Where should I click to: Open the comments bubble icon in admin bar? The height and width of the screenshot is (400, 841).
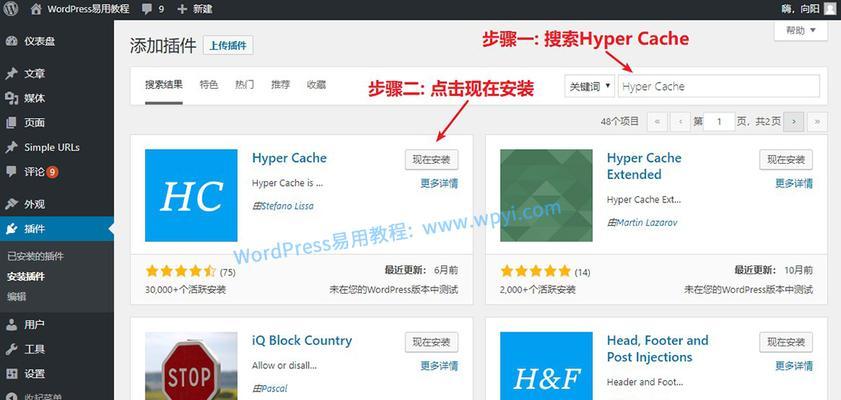(x=146, y=9)
